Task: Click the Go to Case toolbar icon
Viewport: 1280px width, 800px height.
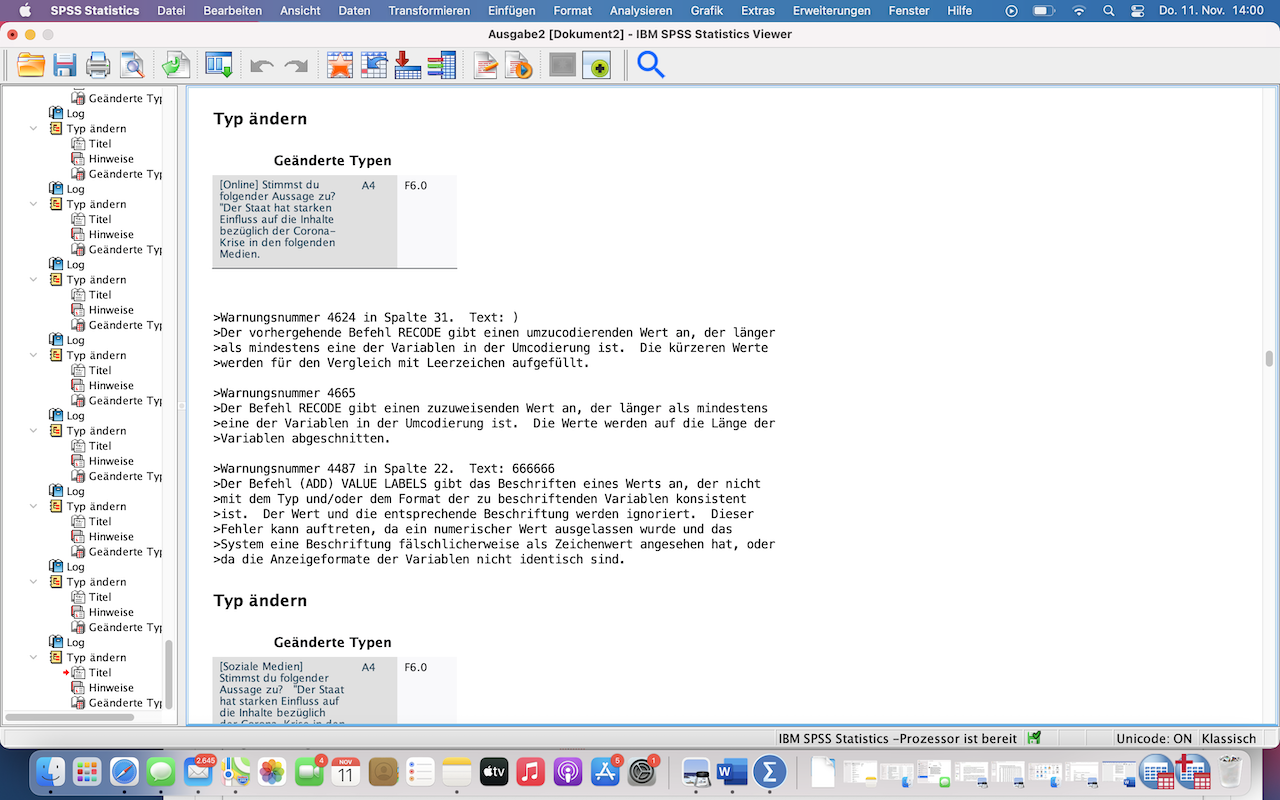Action: [374, 66]
